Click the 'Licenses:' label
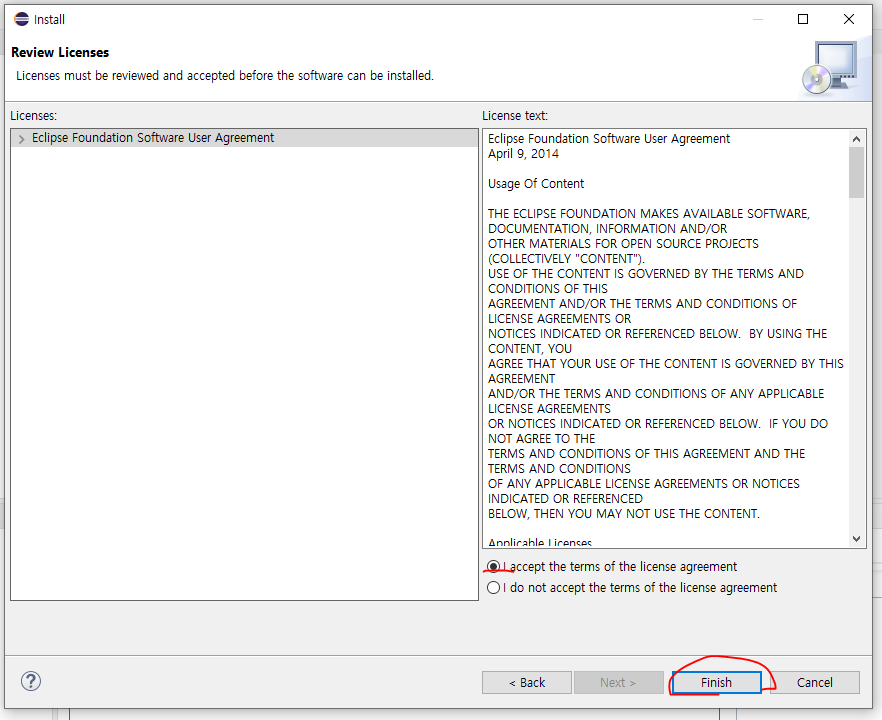 (x=34, y=116)
